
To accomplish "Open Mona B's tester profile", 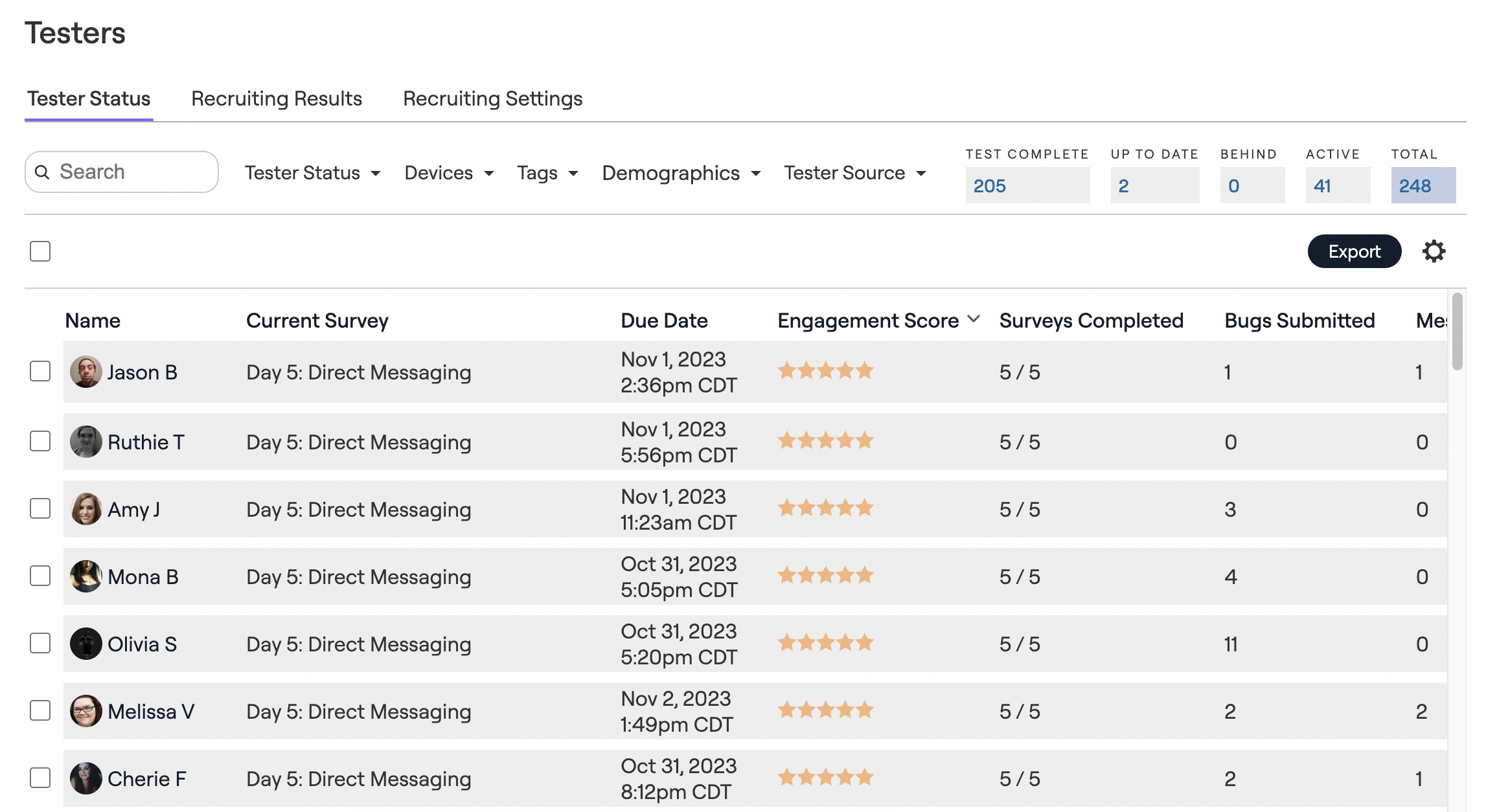I will point(144,576).
